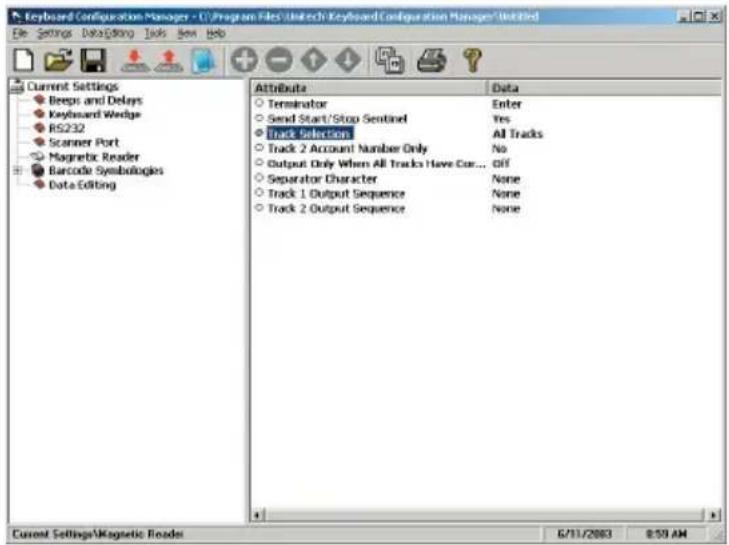This screenshot has height=545, width=729.
Task: Click the status bar date 6/11/2003
Action: click(x=584, y=533)
